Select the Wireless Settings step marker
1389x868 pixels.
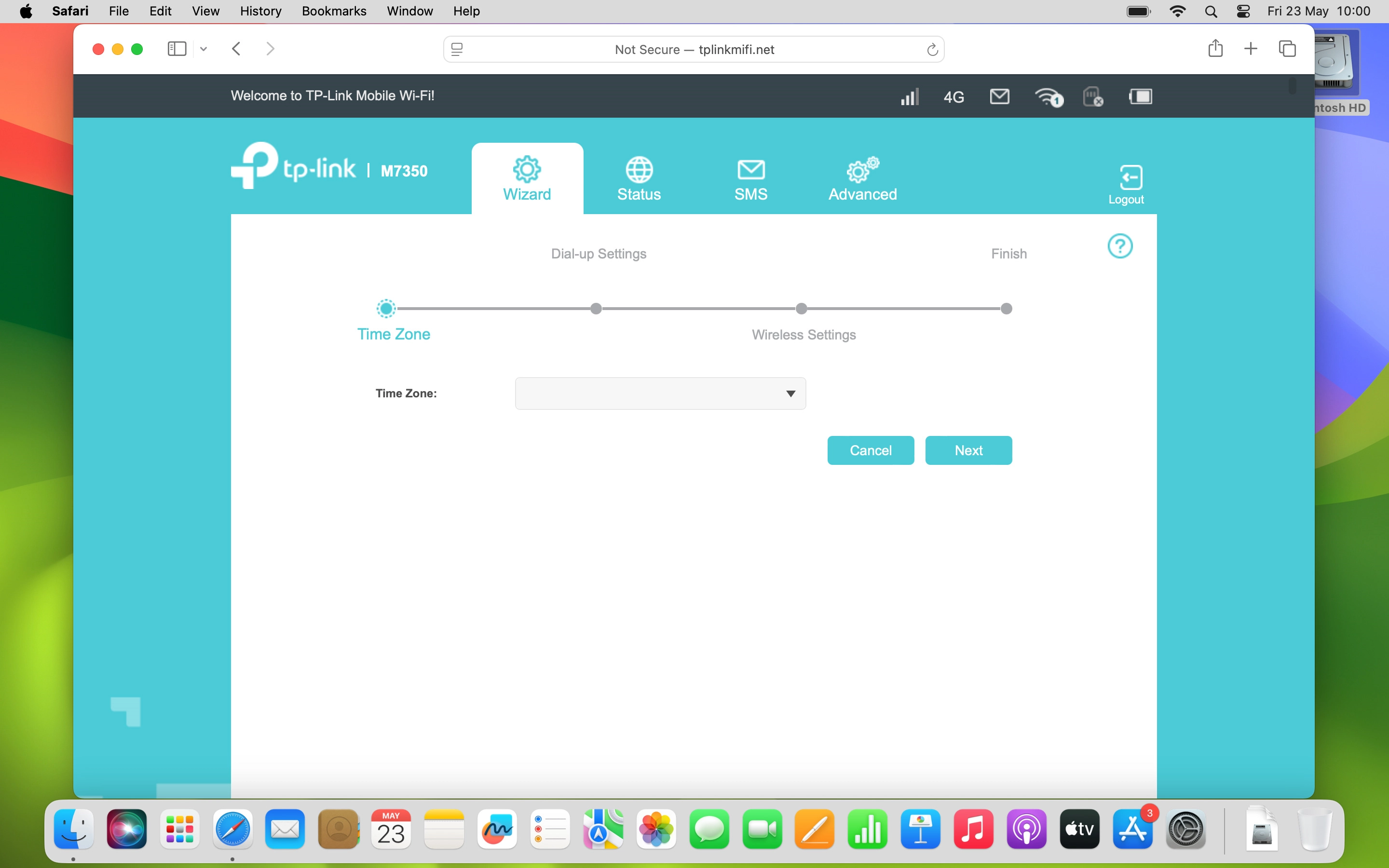801,308
